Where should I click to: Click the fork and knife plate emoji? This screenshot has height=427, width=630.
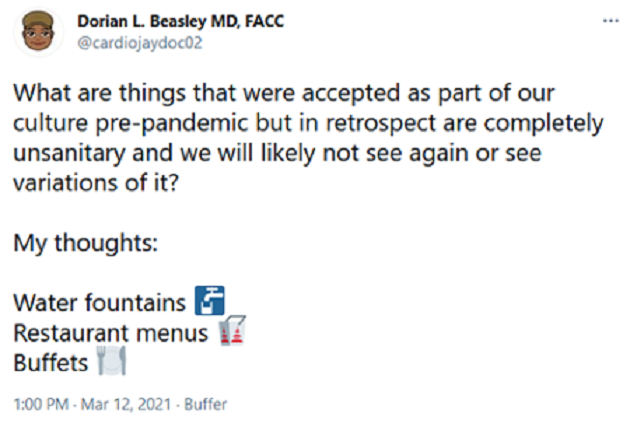coord(108,363)
